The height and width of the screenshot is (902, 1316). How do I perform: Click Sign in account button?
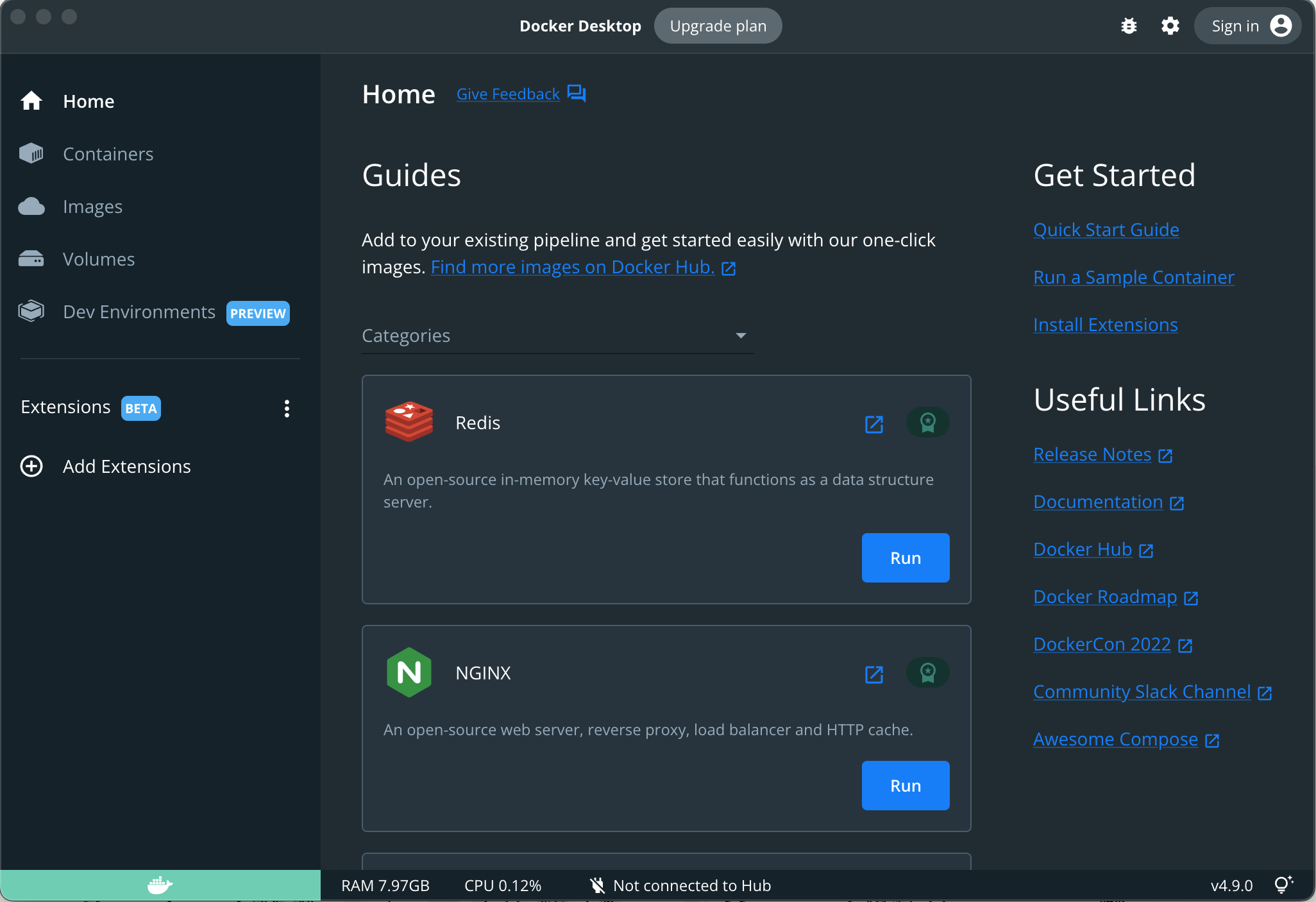pos(1248,26)
